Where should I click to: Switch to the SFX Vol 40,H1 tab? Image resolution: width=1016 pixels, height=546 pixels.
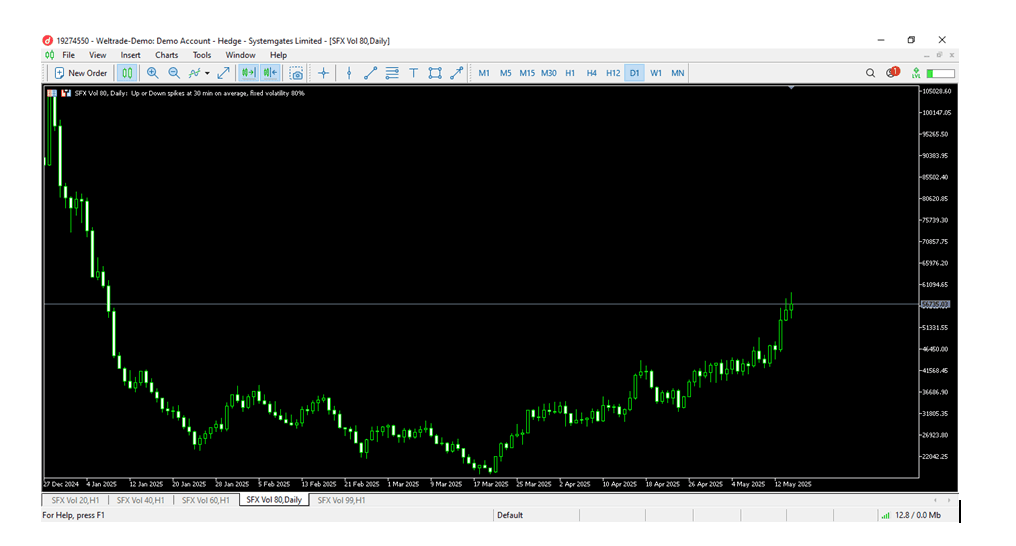(x=140, y=500)
